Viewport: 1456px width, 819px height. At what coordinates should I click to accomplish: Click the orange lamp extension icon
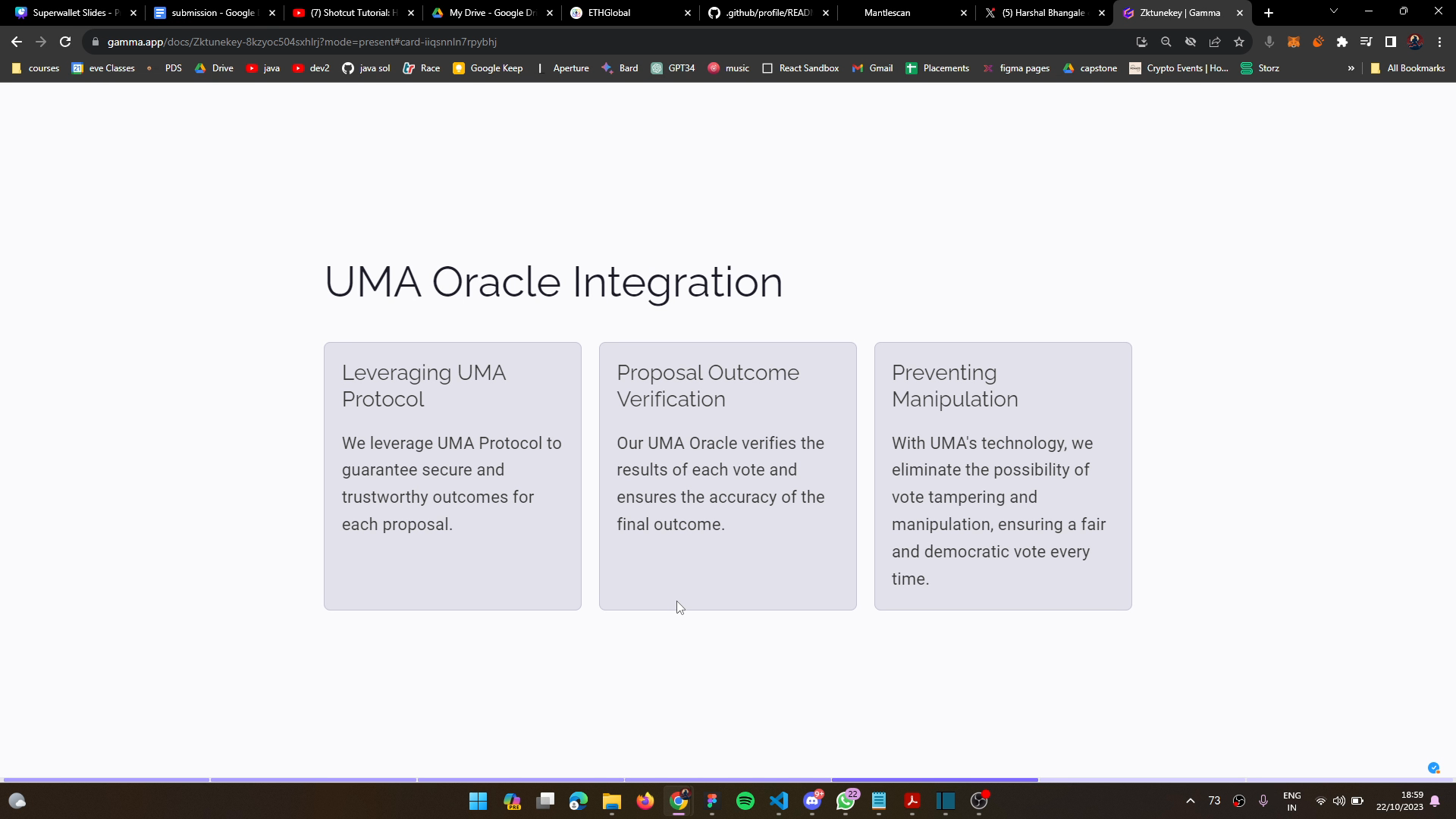[x=1318, y=42]
